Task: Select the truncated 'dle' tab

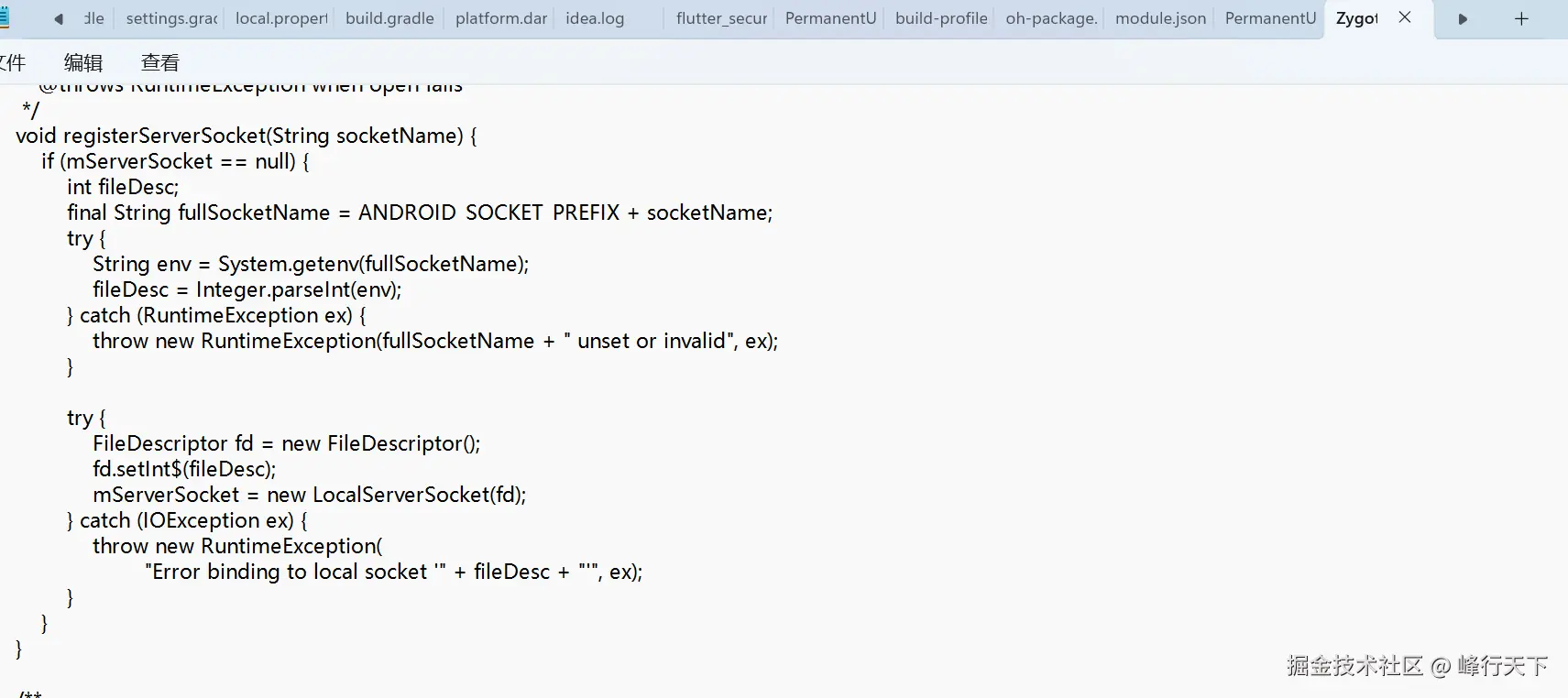Action: coord(93,18)
